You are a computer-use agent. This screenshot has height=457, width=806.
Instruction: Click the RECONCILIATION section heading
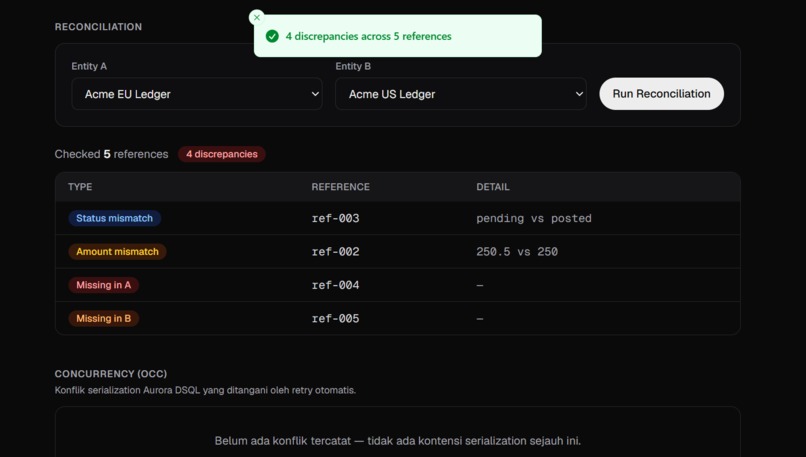coord(98,27)
